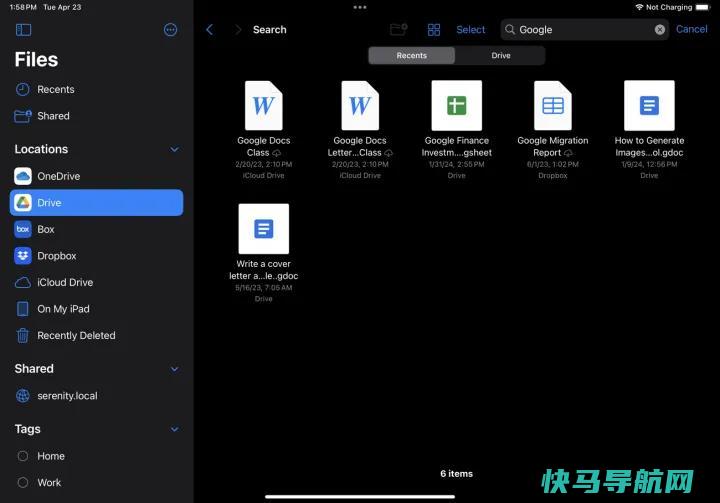This screenshot has width=720, height=503.
Task: Open the More options ellipsis menu
Action: pyautogui.click(x=170, y=30)
